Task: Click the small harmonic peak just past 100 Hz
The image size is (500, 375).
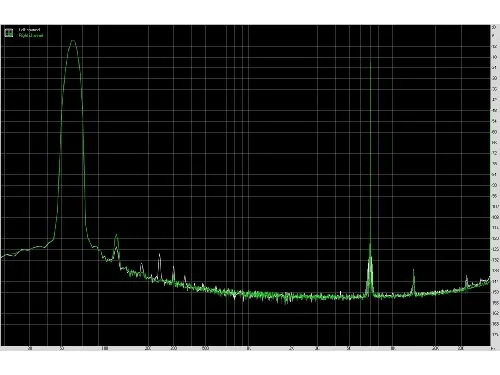Action: pyautogui.click(x=116, y=235)
